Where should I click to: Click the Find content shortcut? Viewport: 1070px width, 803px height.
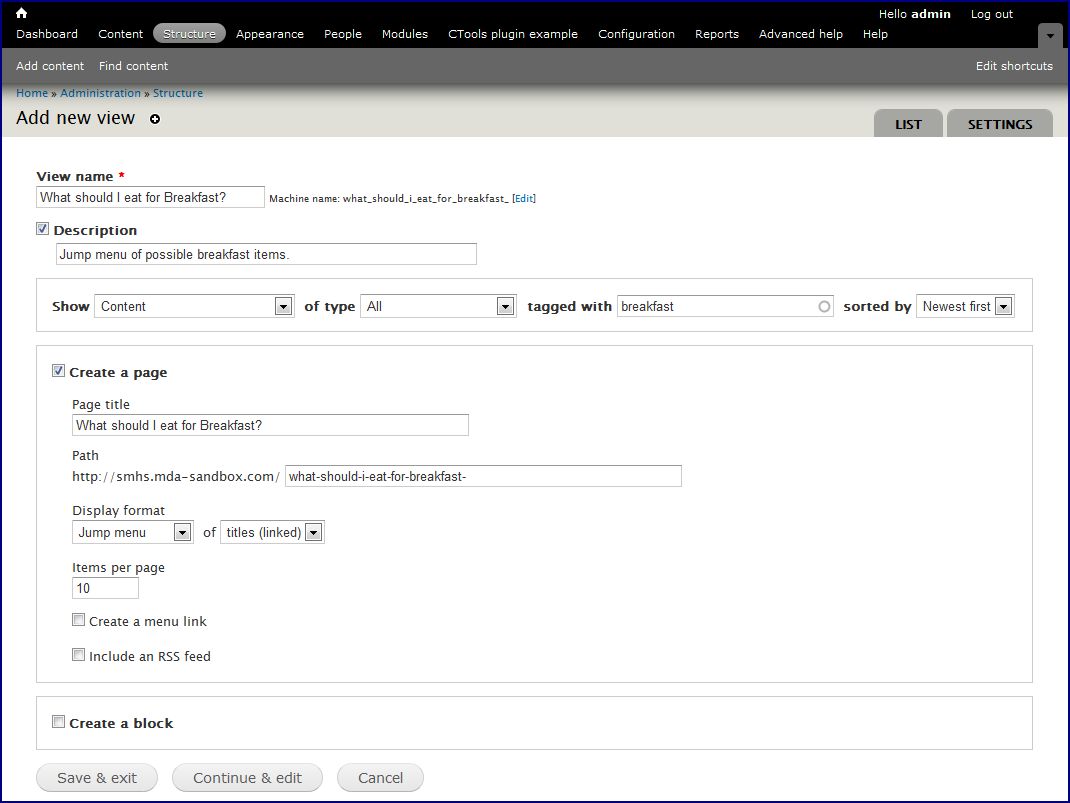[x=133, y=66]
